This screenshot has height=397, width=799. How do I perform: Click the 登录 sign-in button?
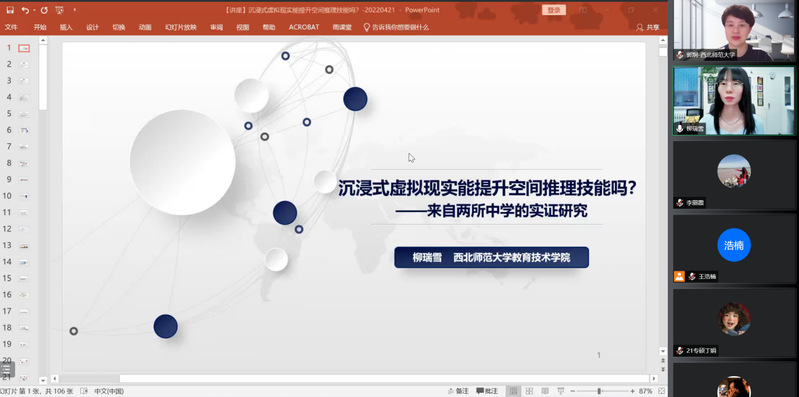point(554,10)
